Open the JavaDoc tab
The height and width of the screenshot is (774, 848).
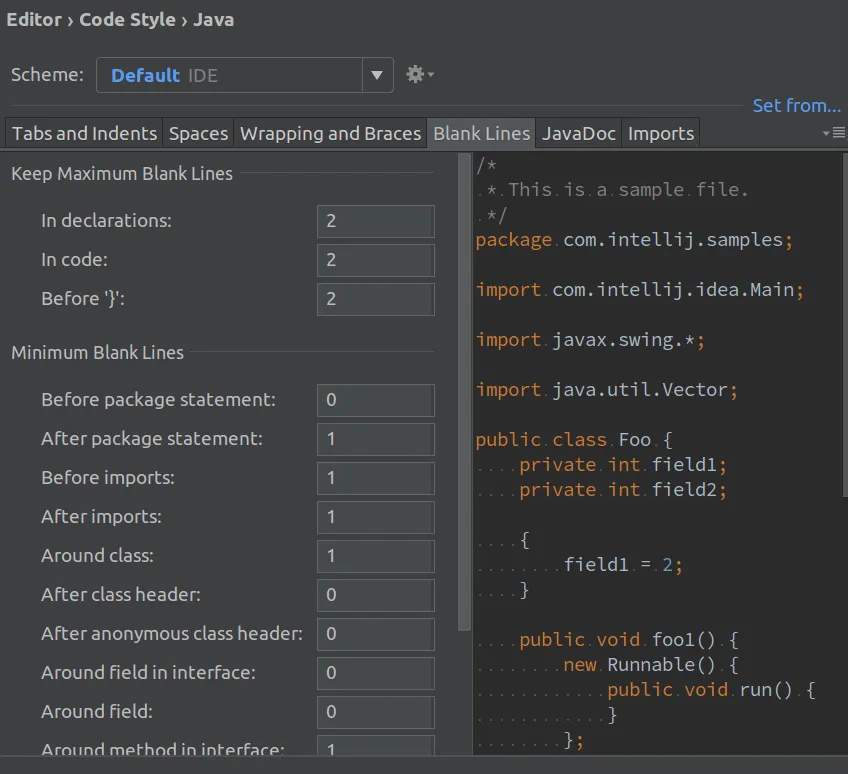point(578,133)
